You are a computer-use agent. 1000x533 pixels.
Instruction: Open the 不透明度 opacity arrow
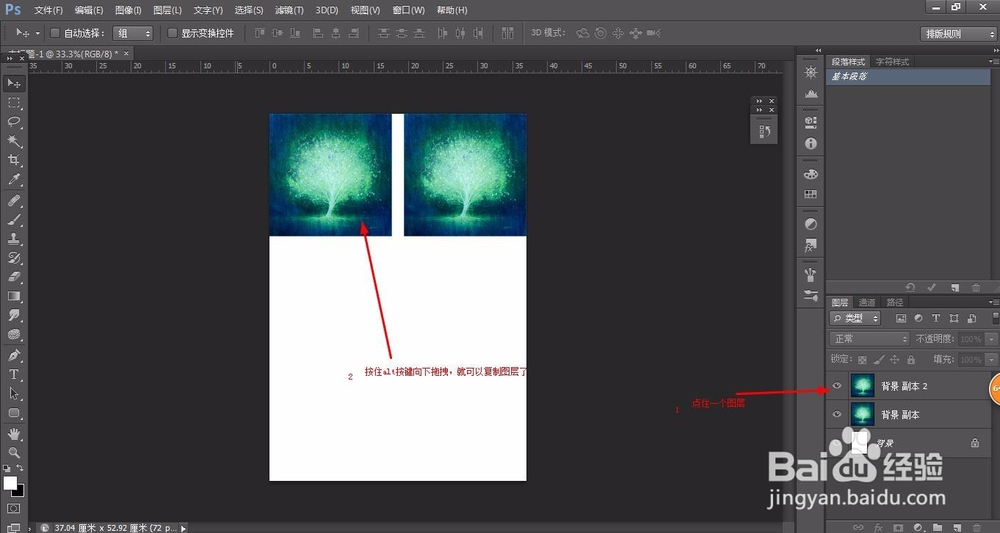coord(990,339)
